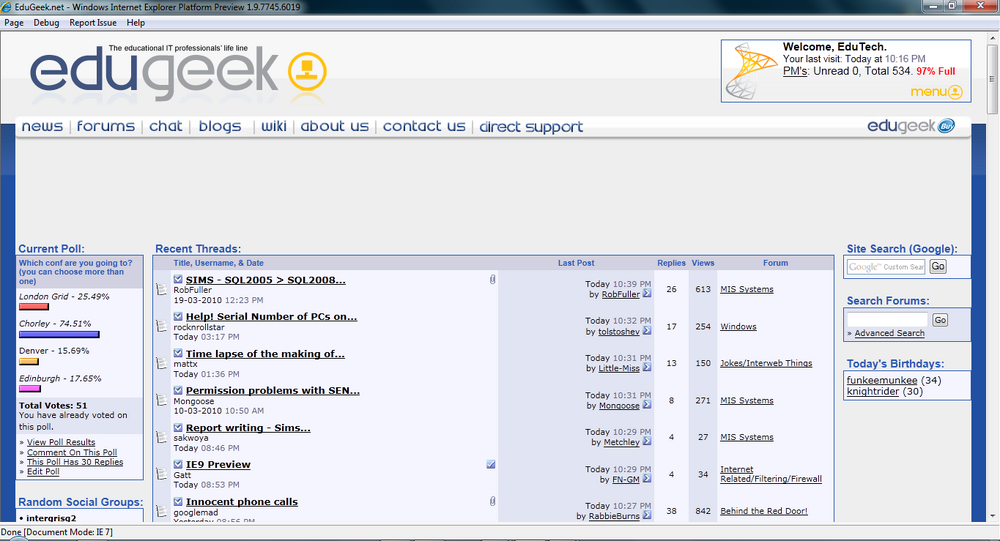
Task: Toggle checkbox icon before Innocent phone calls thread
Action: [178, 501]
